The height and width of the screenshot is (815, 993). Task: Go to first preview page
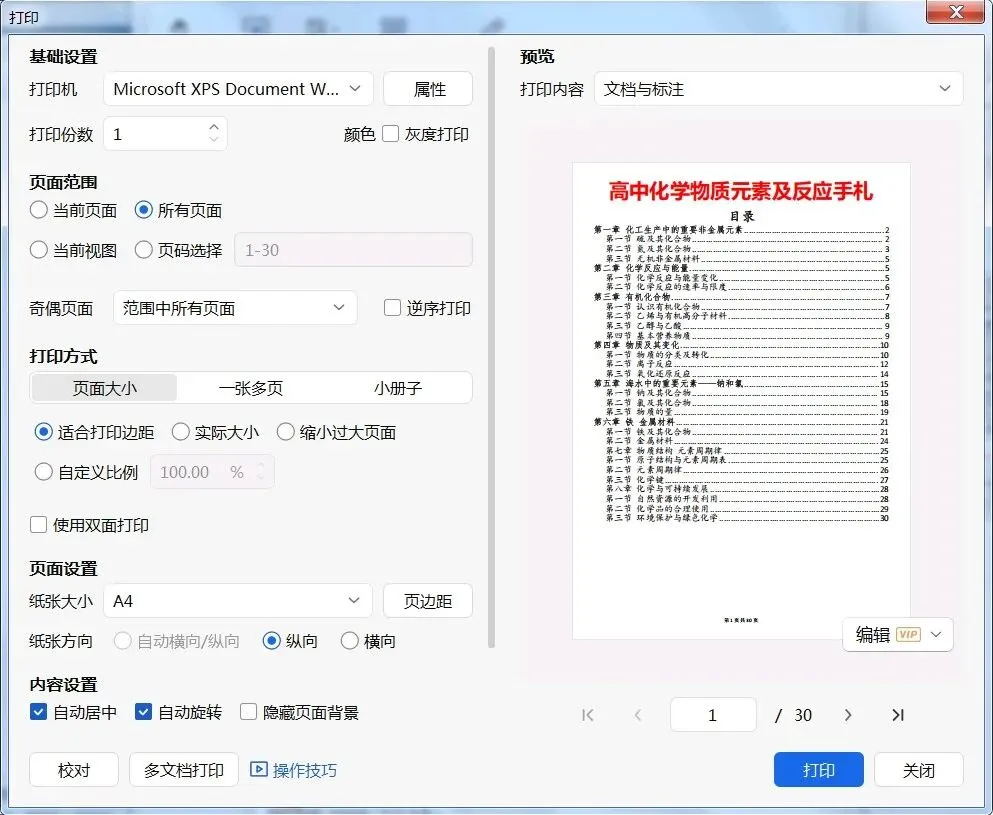(x=588, y=715)
